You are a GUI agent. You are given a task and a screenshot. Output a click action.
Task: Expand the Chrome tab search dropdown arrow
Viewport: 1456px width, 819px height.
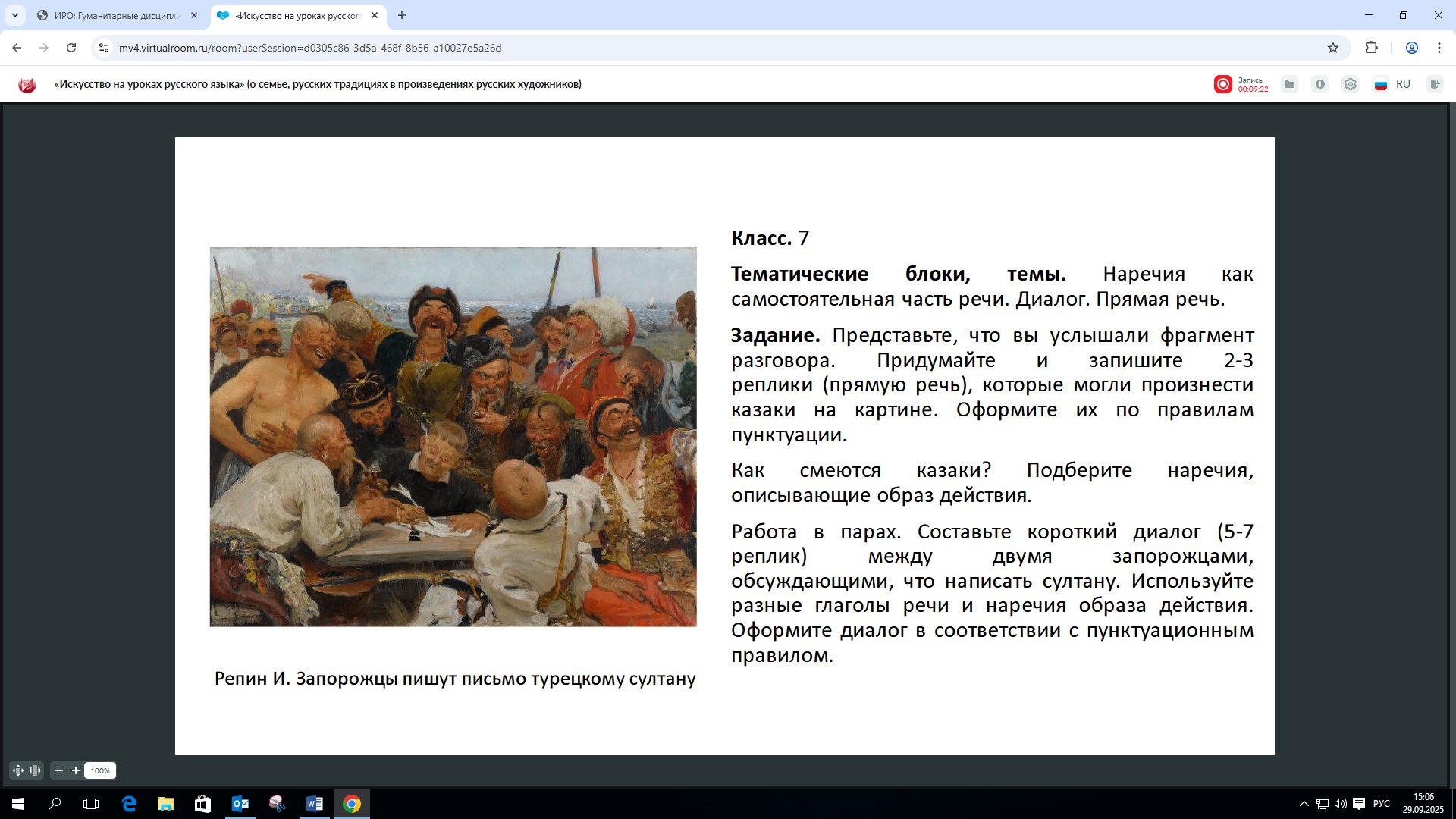(x=14, y=15)
